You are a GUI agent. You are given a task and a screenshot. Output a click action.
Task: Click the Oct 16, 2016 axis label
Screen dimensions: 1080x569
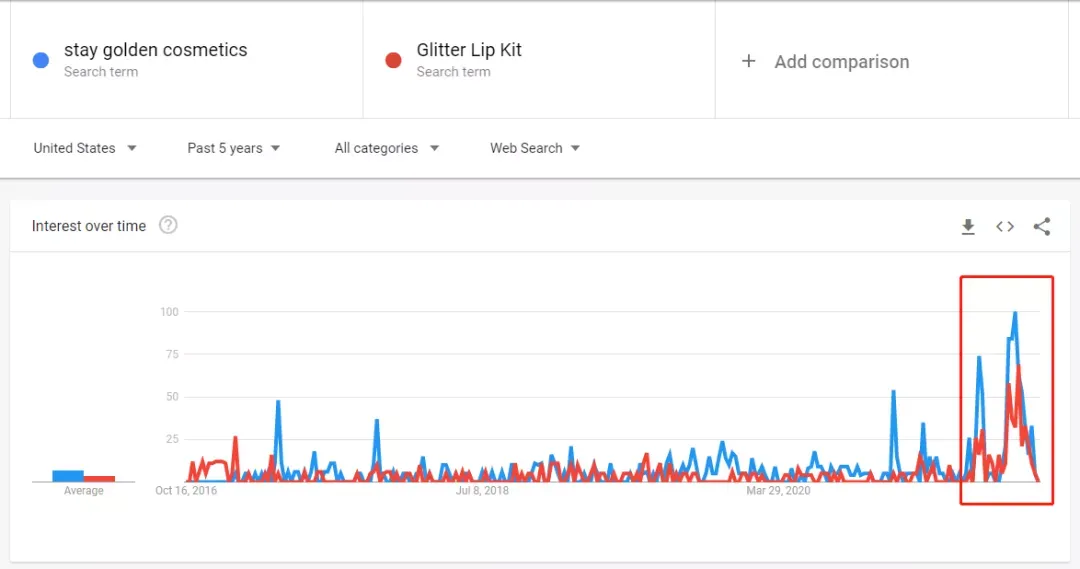(x=186, y=490)
